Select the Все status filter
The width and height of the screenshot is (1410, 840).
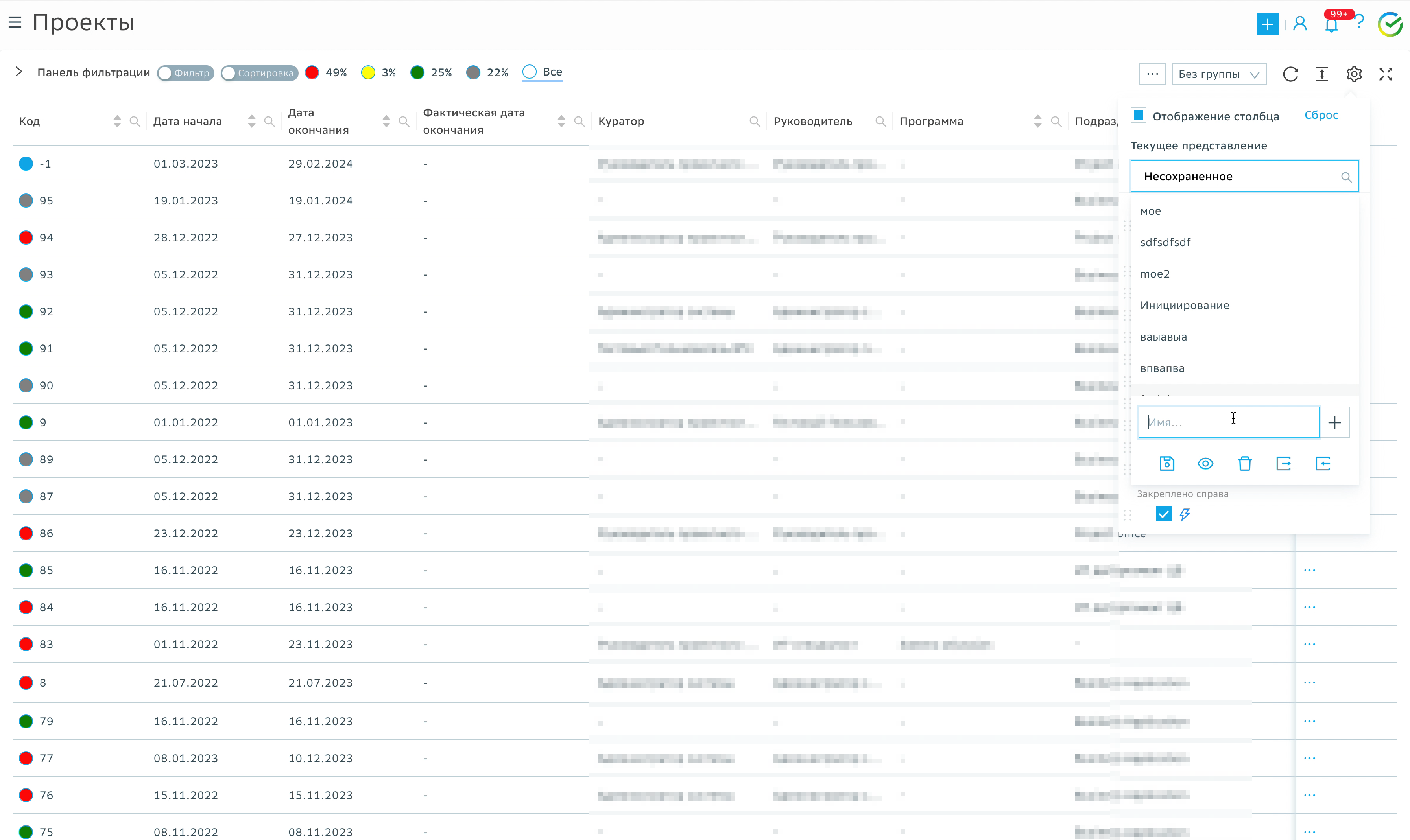pos(542,72)
